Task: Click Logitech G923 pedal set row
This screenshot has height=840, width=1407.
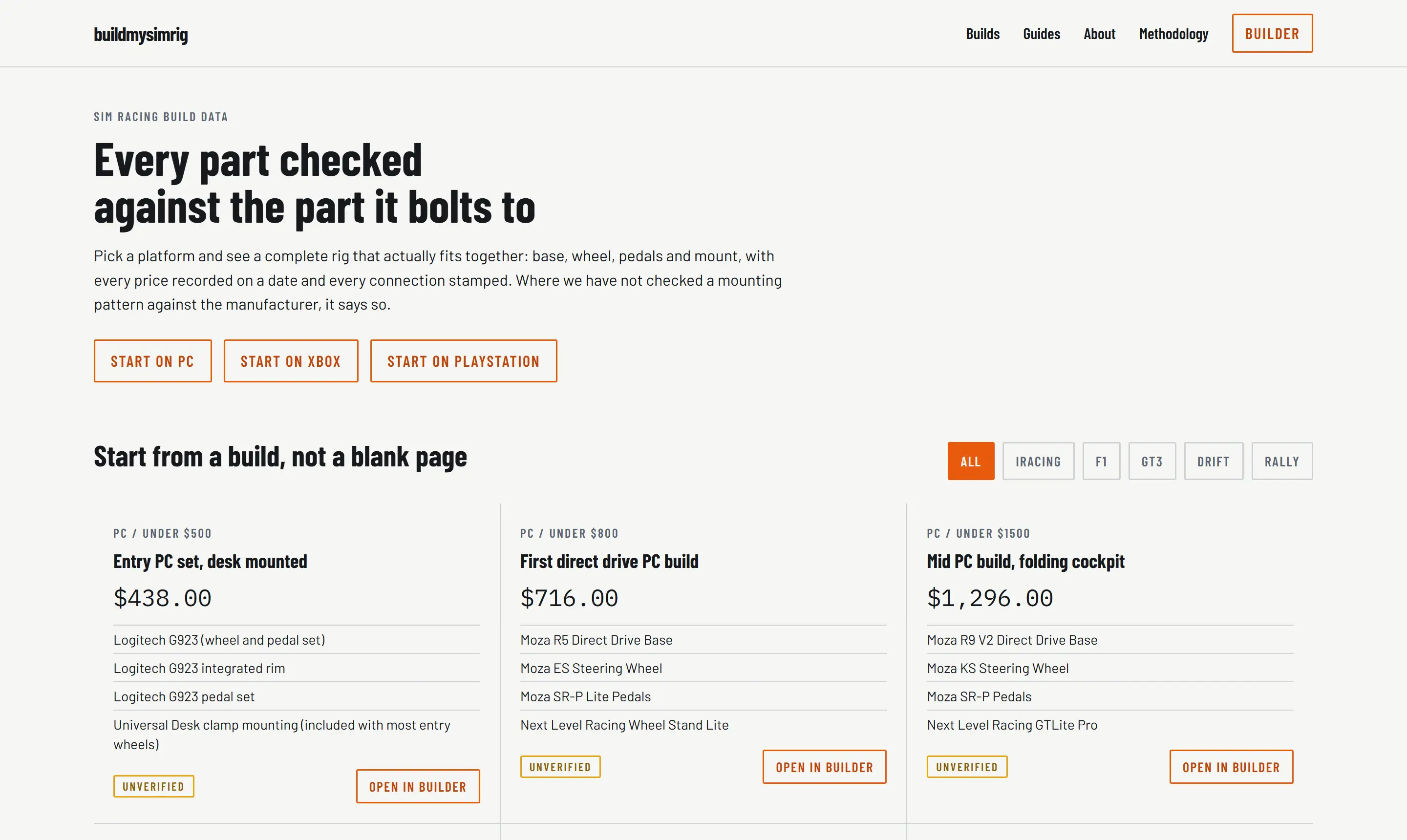Action: point(297,696)
